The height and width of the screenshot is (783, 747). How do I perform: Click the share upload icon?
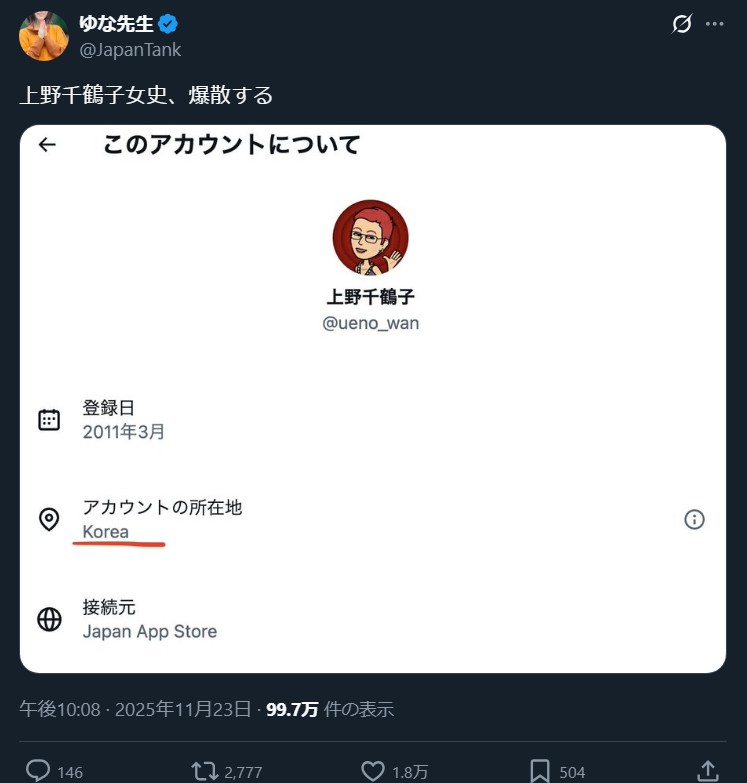[707, 771]
